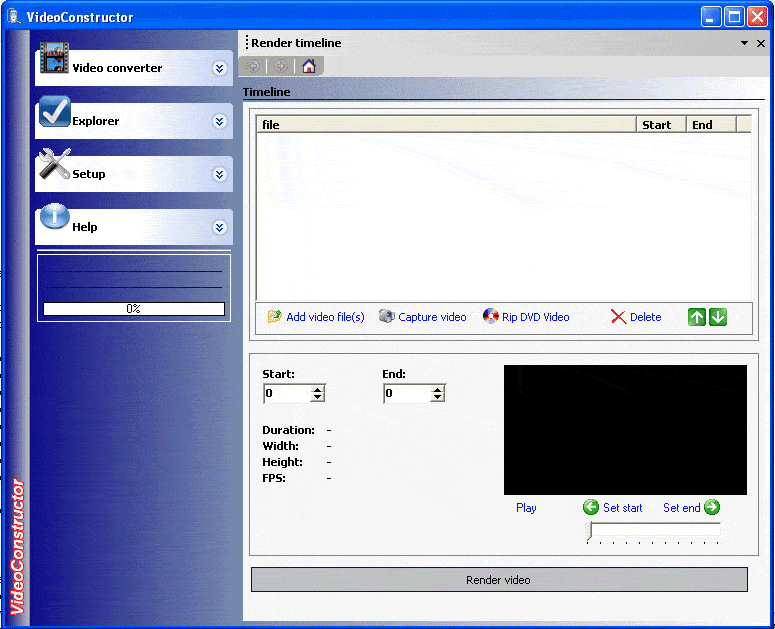Expand the Video converter panel chevron
Viewport: 775px width, 629px height.
click(219, 69)
